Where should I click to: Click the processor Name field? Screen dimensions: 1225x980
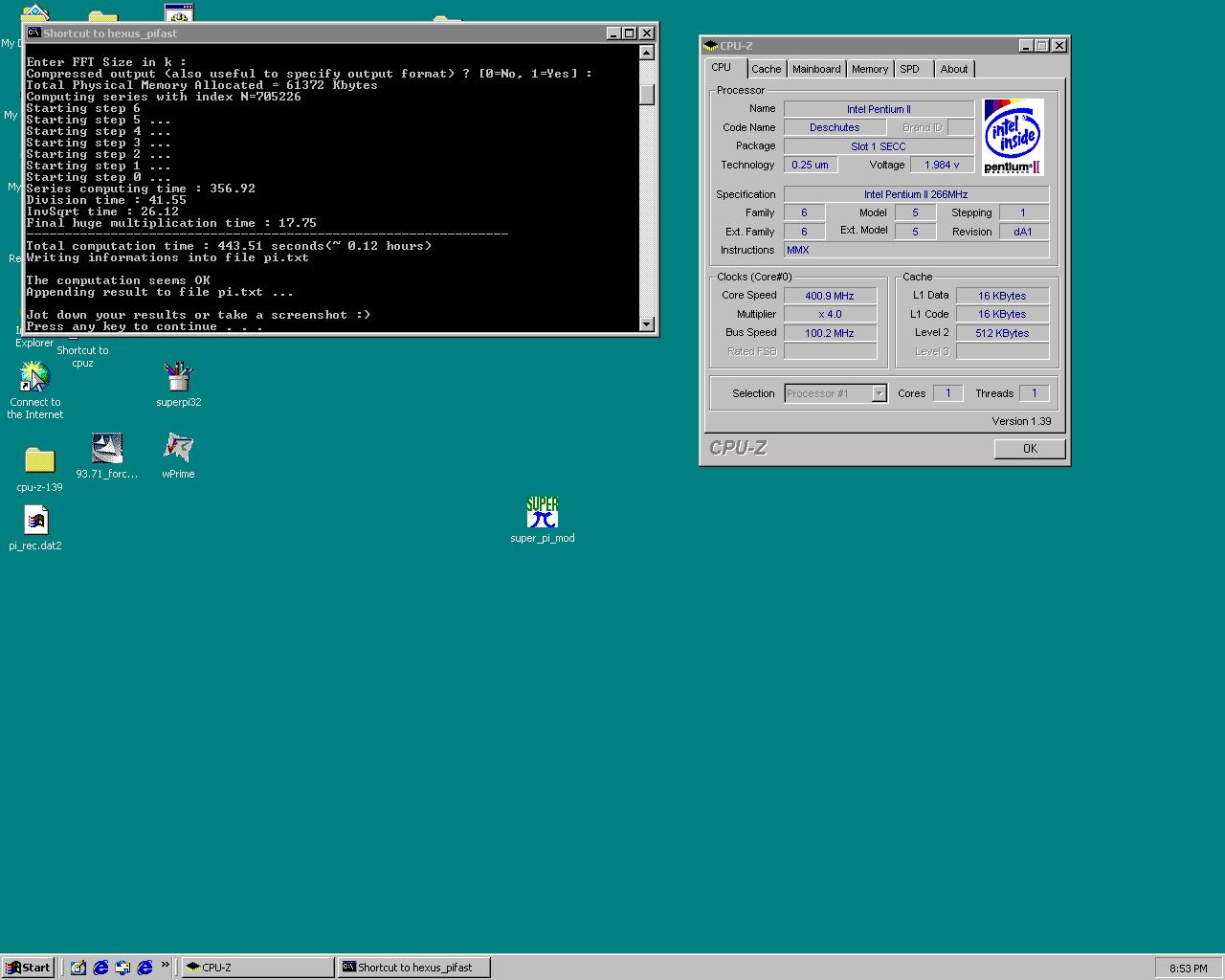click(879, 109)
